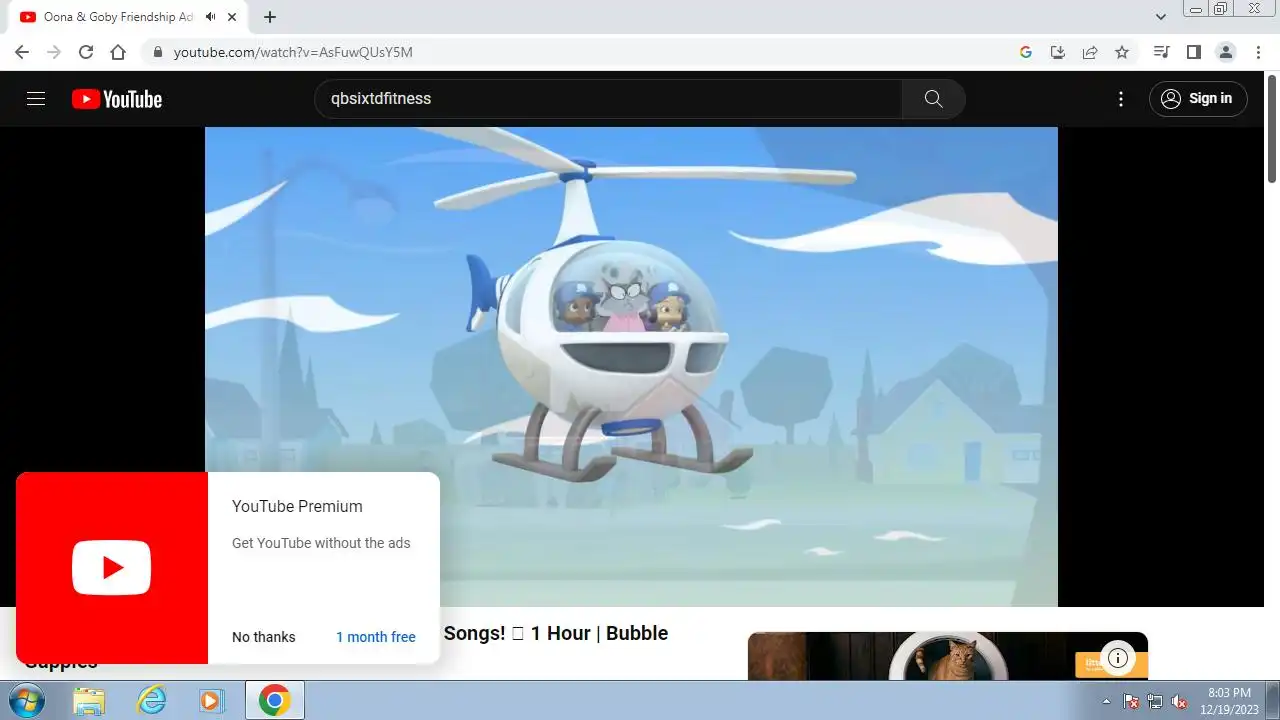The height and width of the screenshot is (720, 1280).
Task: Click the helicopter video player
Action: [x=631, y=367]
